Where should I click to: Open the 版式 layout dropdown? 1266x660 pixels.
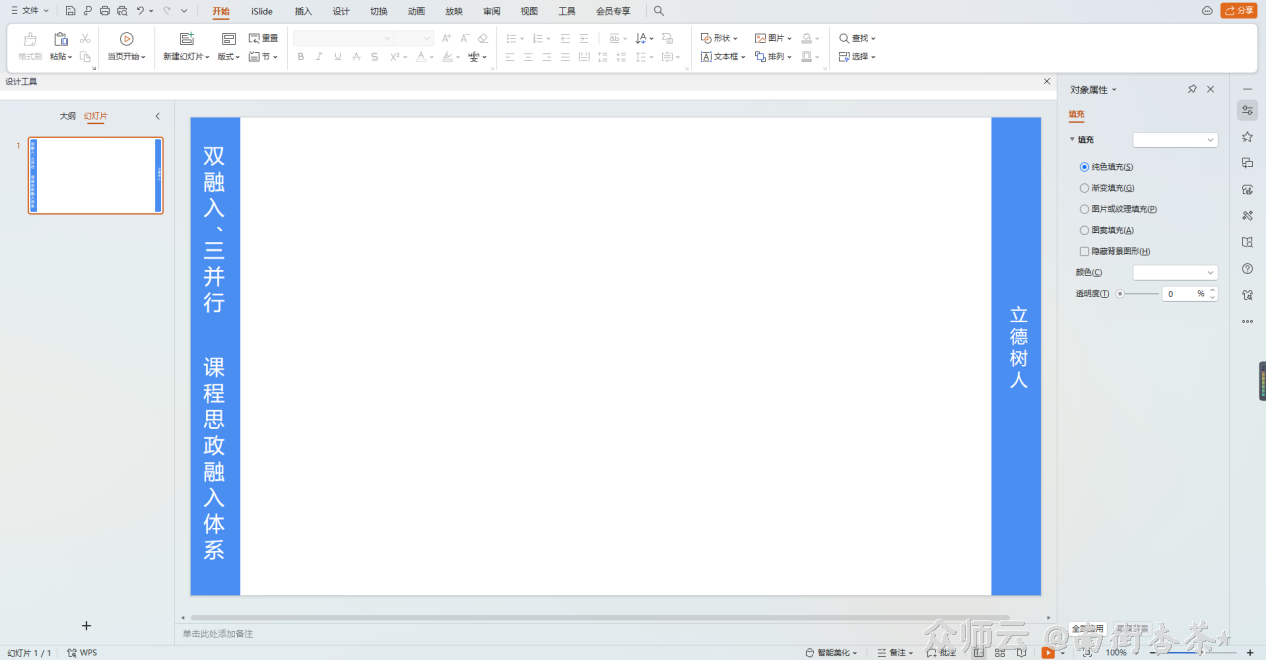pos(229,57)
